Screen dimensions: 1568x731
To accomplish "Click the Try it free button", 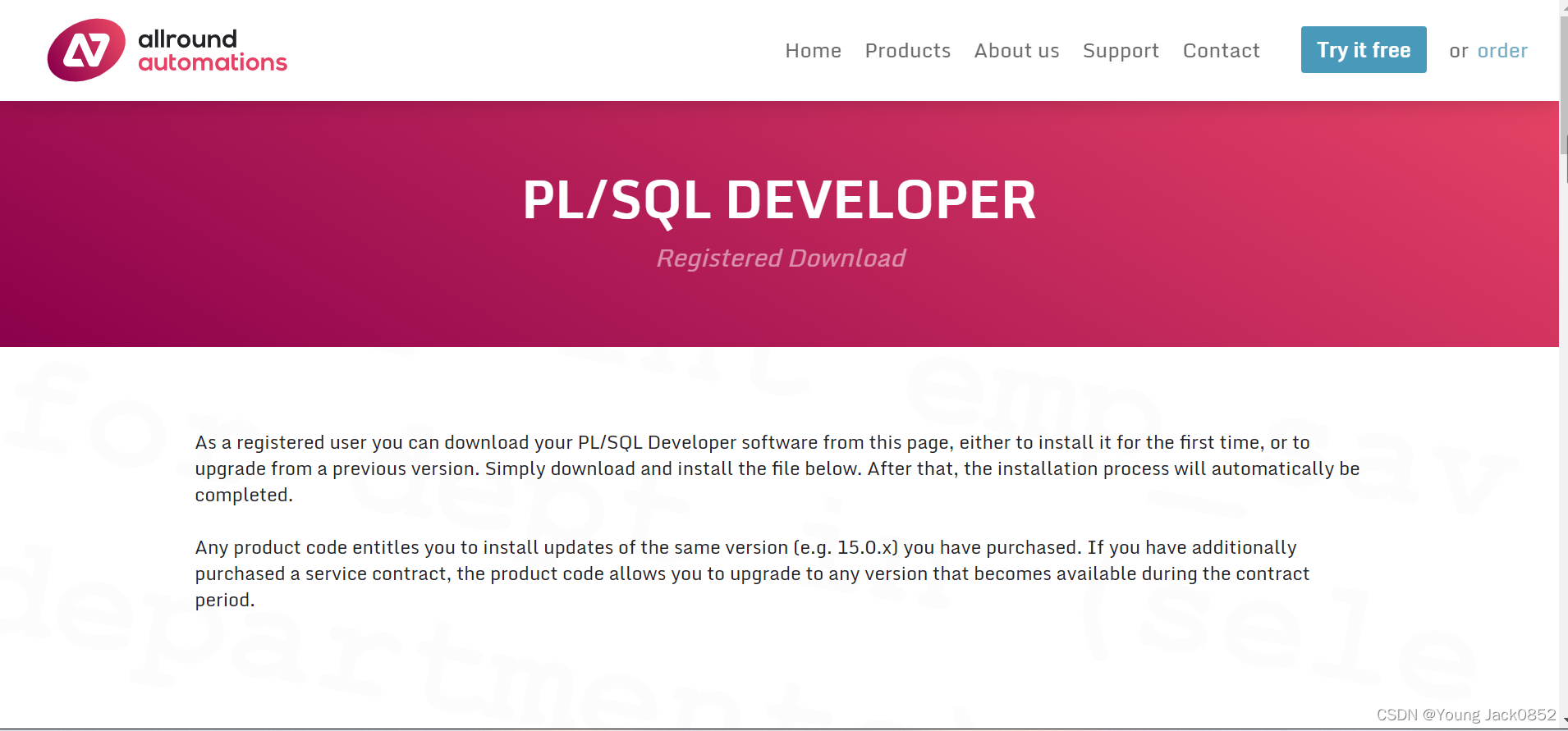I will point(1364,50).
